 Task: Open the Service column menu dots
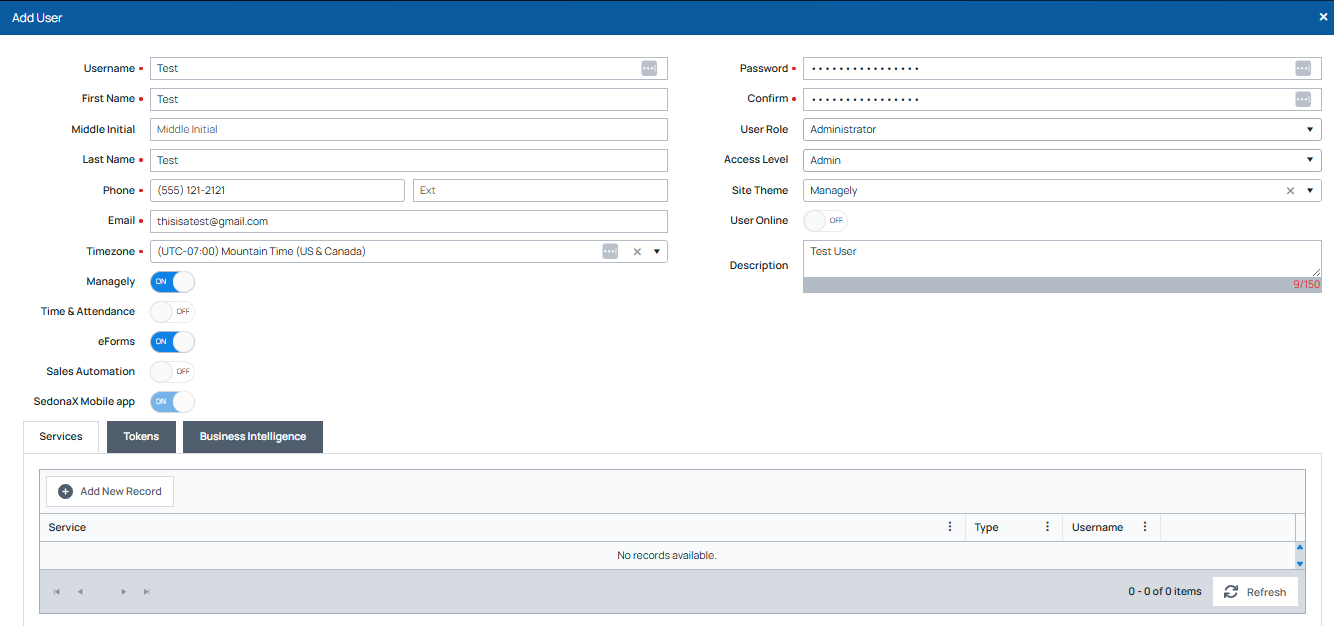pos(950,527)
